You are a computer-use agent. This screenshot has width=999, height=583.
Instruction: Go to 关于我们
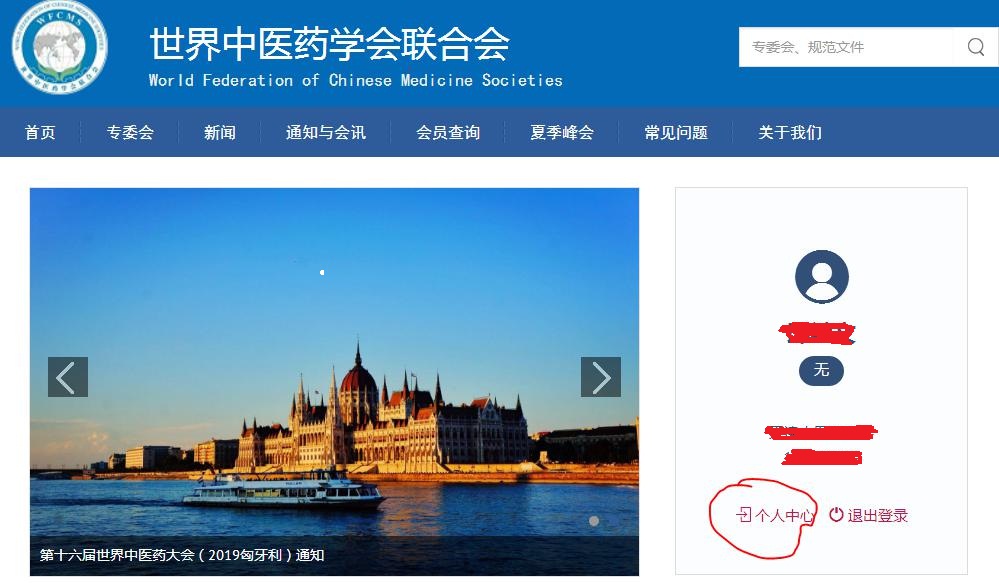pyautogui.click(x=790, y=133)
